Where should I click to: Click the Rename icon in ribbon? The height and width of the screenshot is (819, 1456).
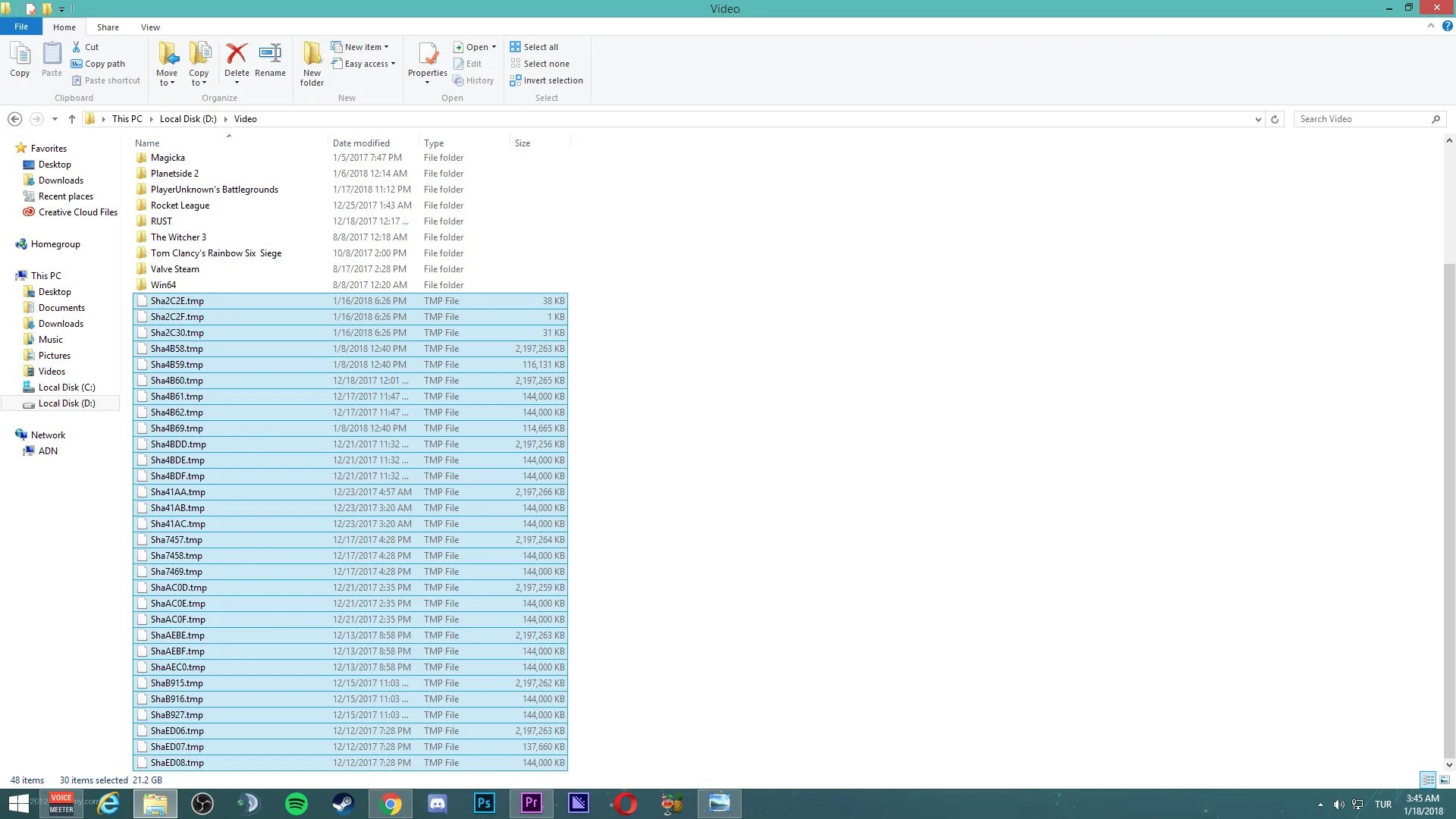coord(270,55)
